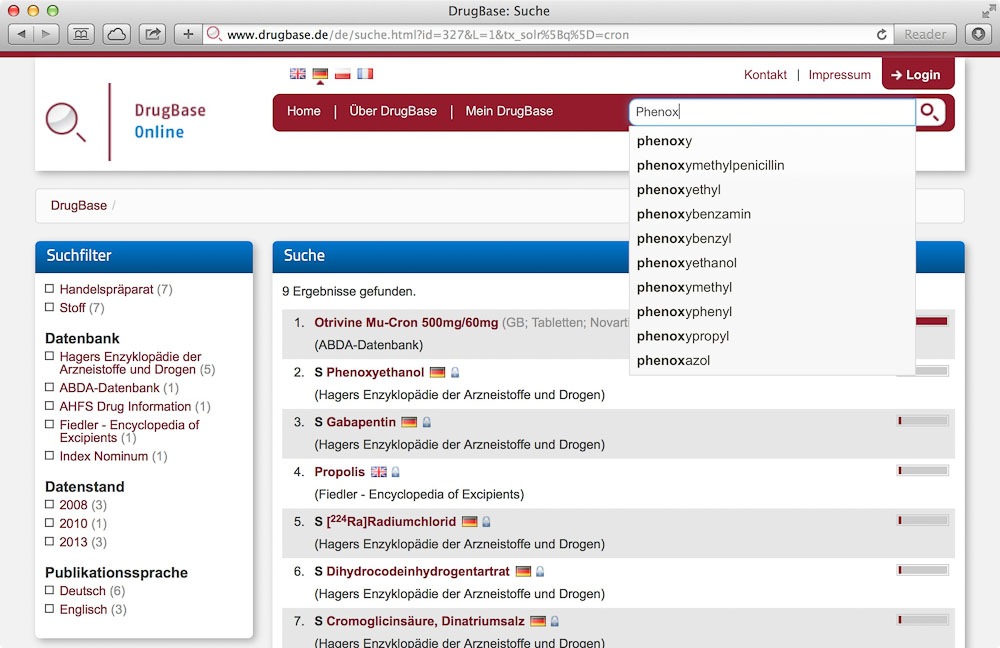Screen dimensions: 1000x648
Task: Check the Deutsch language checkbox
Action: click(x=50, y=591)
